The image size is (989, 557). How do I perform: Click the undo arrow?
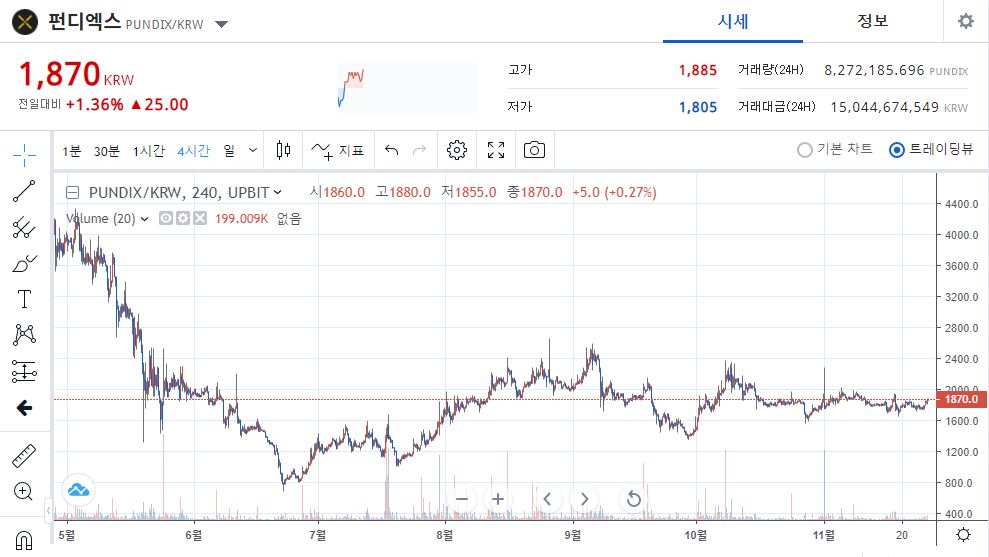click(391, 150)
